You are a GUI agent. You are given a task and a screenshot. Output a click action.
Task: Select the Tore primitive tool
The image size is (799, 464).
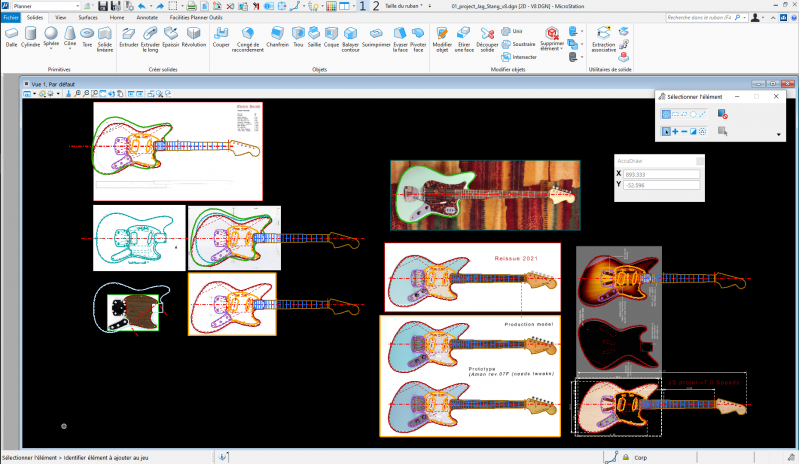coord(88,36)
